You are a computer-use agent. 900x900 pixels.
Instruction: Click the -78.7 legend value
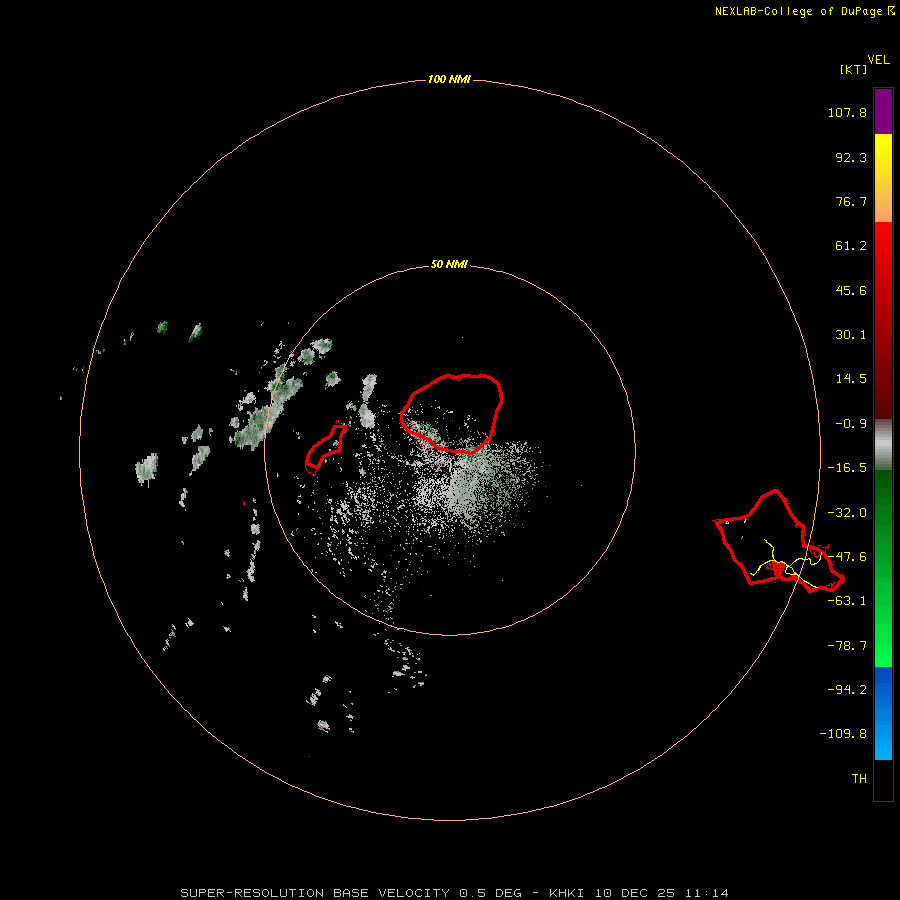(x=847, y=646)
